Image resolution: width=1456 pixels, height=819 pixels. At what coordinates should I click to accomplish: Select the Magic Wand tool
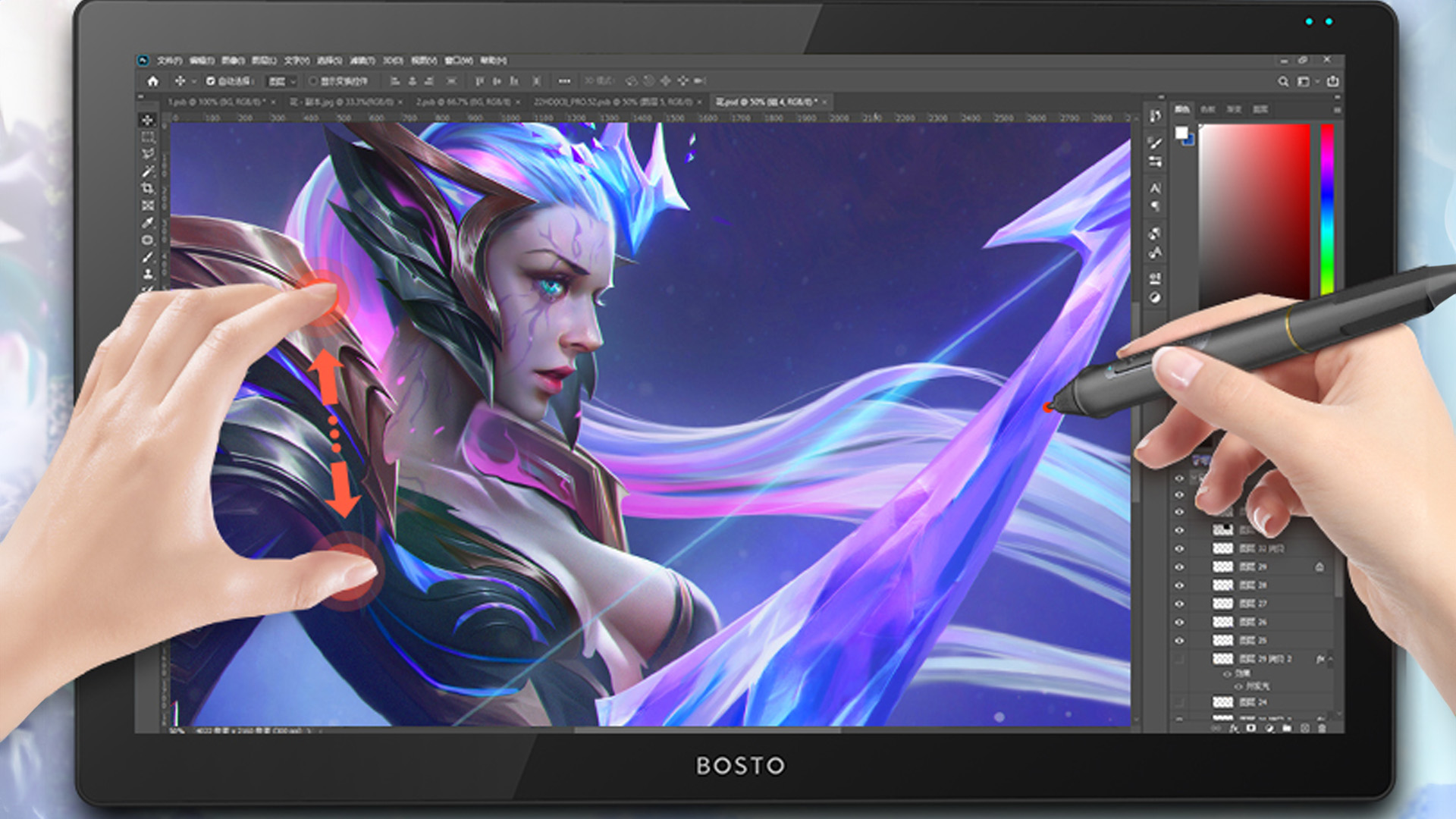point(148,171)
